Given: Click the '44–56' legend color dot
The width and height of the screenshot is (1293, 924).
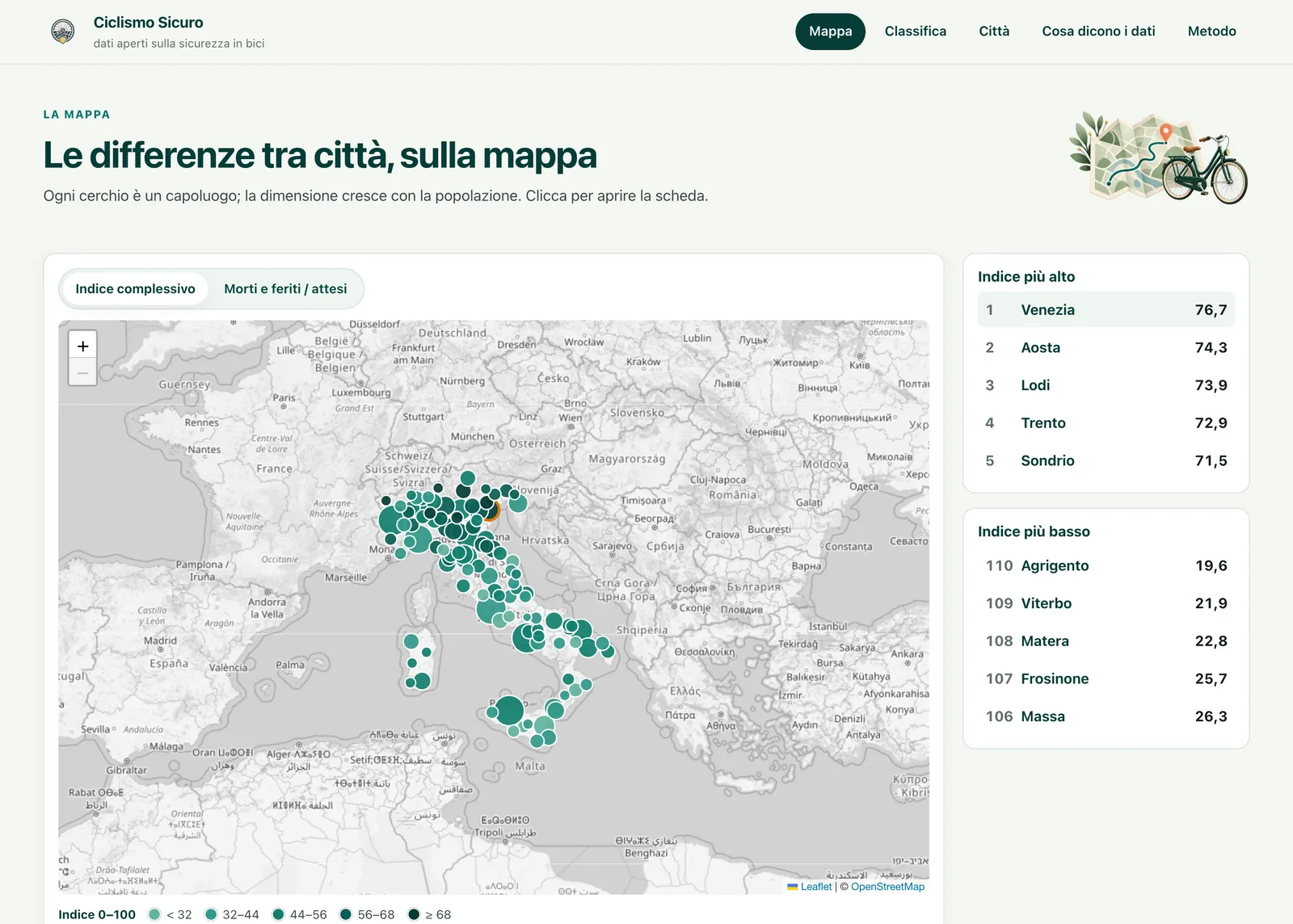Looking at the screenshot, I should point(278,914).
